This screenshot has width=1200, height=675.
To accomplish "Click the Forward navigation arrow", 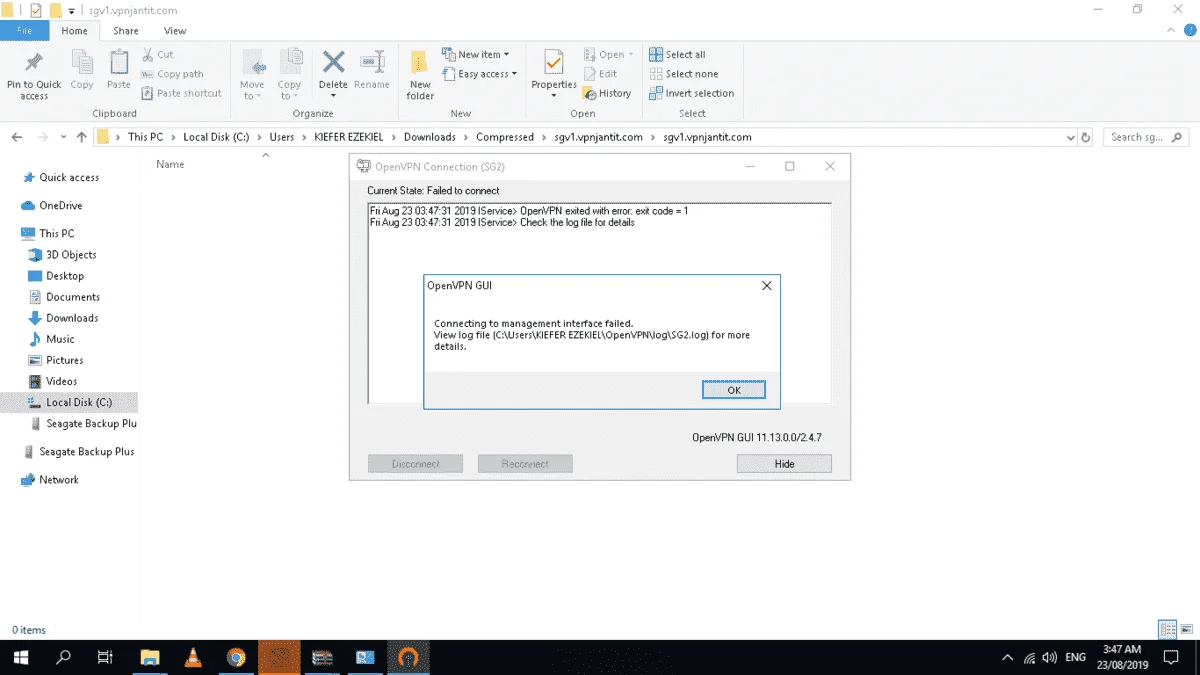I will (42, 137).
